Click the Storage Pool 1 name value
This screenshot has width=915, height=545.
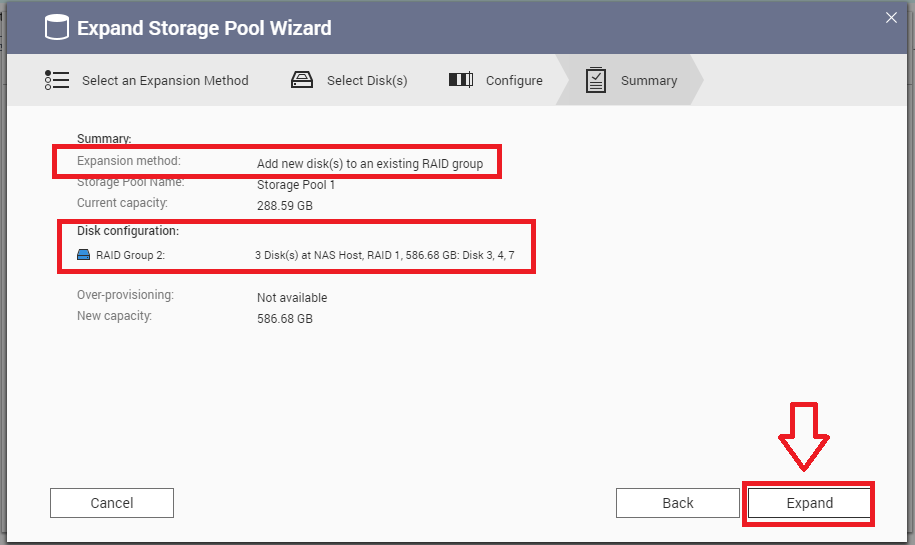(x=296, y=185)
